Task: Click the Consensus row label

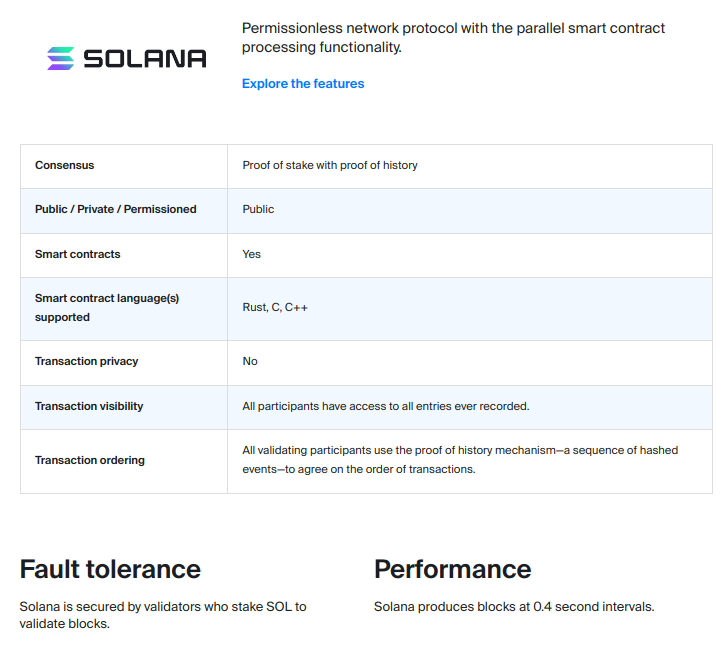Action: coord(65,165)
